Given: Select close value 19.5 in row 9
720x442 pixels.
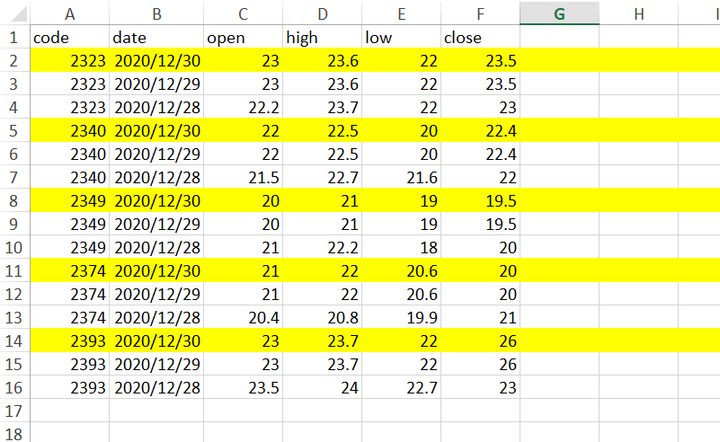Looking at the screenshot, I should (480, 224).
